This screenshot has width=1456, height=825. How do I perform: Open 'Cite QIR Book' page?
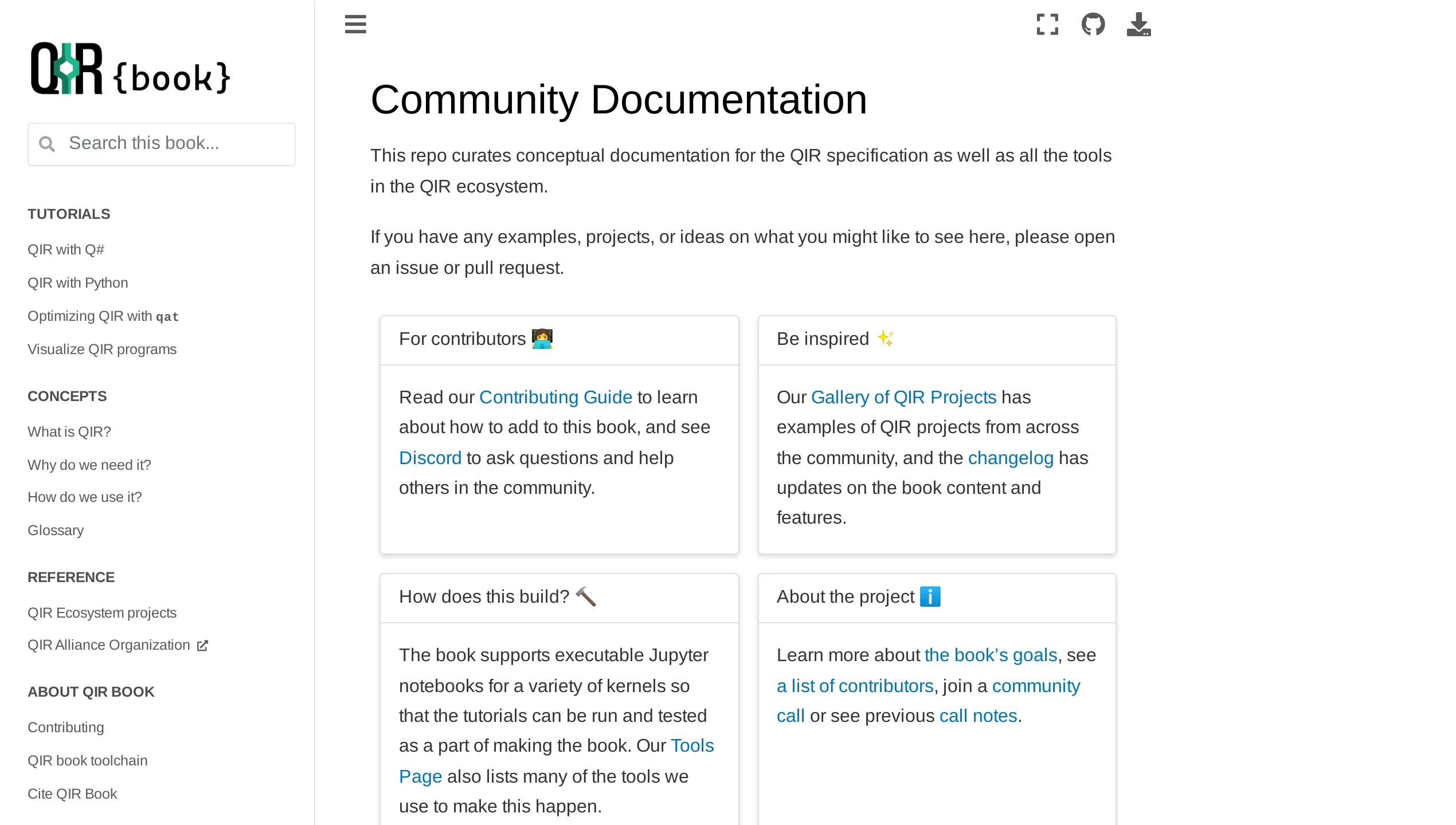pos(72,794)
